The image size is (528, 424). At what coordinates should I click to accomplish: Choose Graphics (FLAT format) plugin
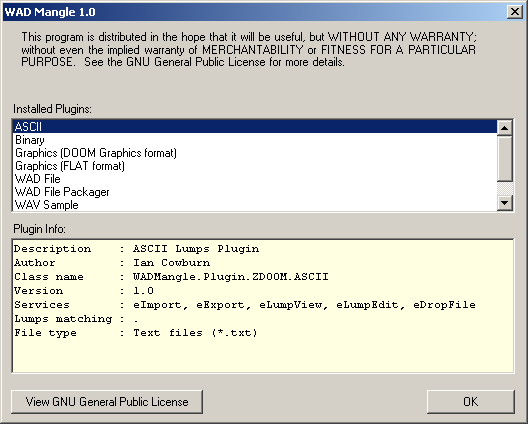pos(255,166)
